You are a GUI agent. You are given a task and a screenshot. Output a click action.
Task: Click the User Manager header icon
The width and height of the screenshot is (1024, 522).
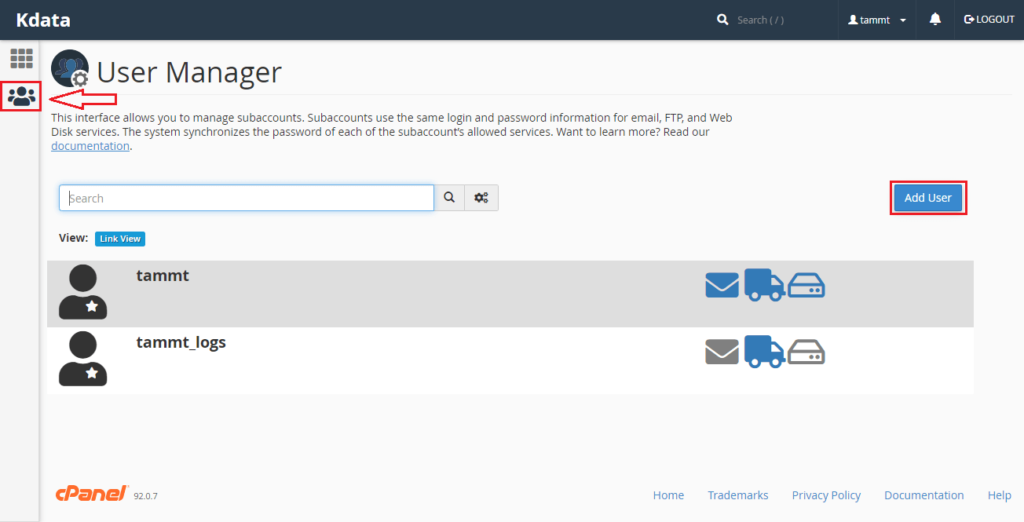70,69
